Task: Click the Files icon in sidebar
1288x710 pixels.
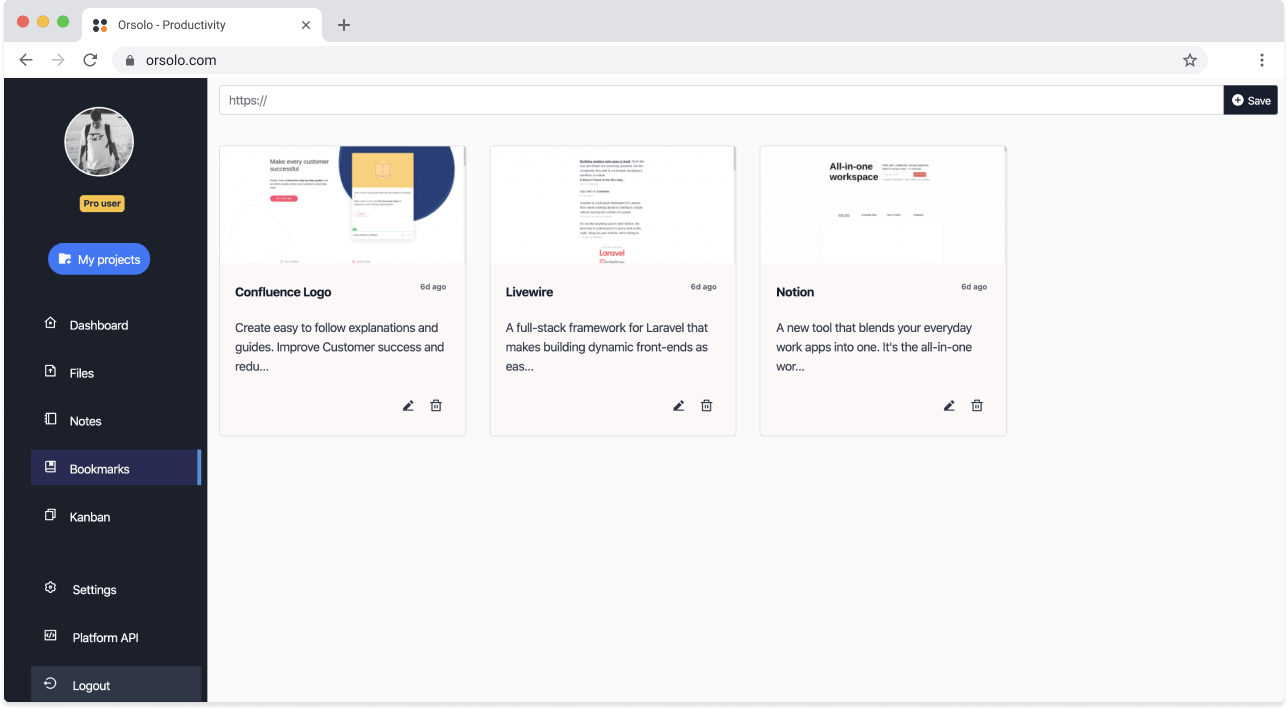Action: pyautogui.click(x=50, y=371)
